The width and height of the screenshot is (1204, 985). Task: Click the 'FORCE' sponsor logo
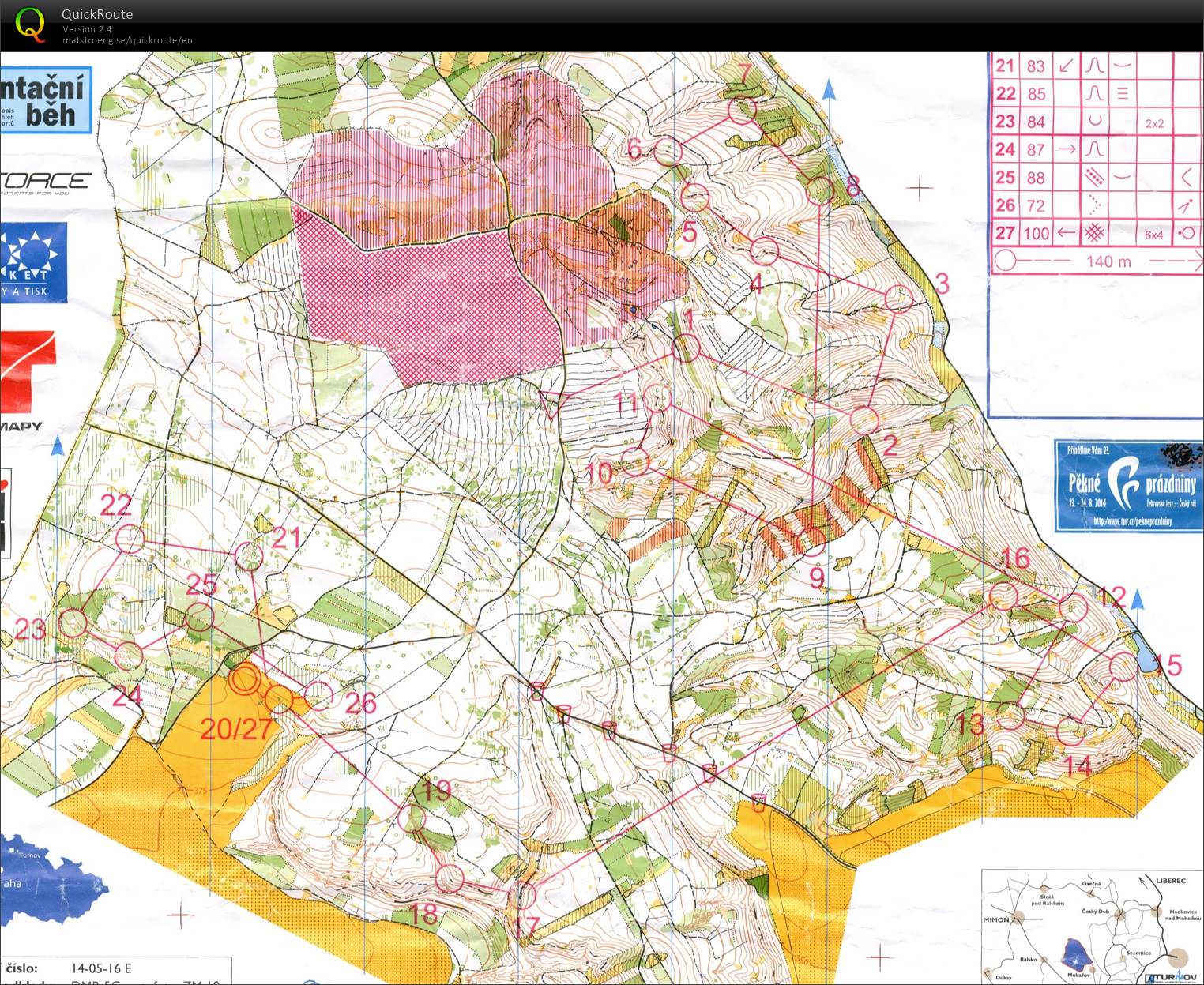(46, 182)
